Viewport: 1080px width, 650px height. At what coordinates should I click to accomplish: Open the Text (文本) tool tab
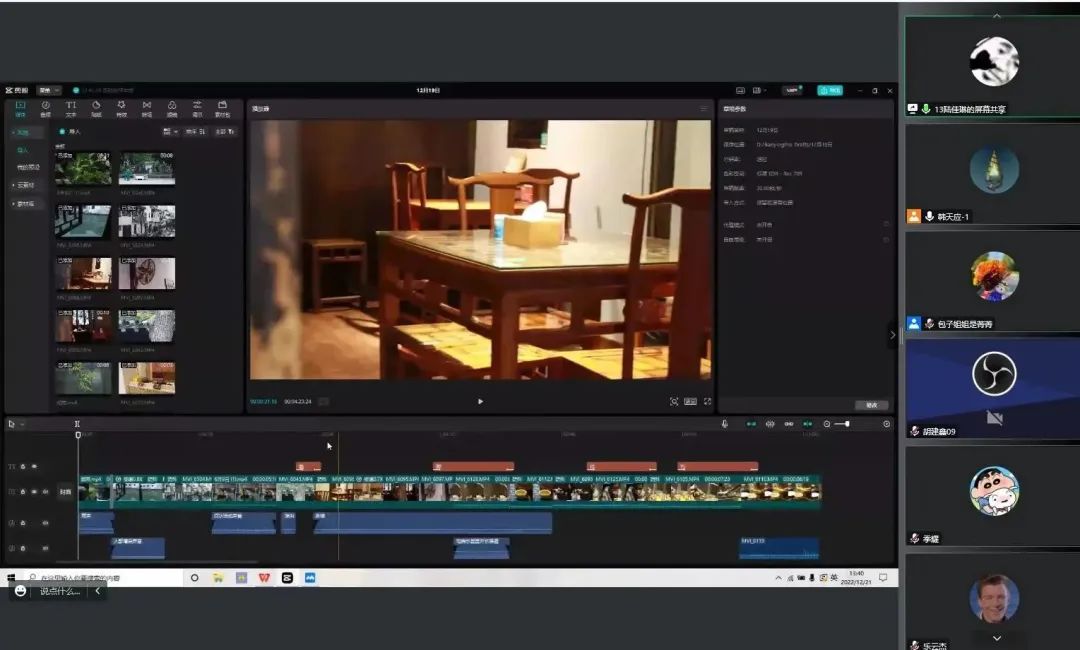coord(71,108)
